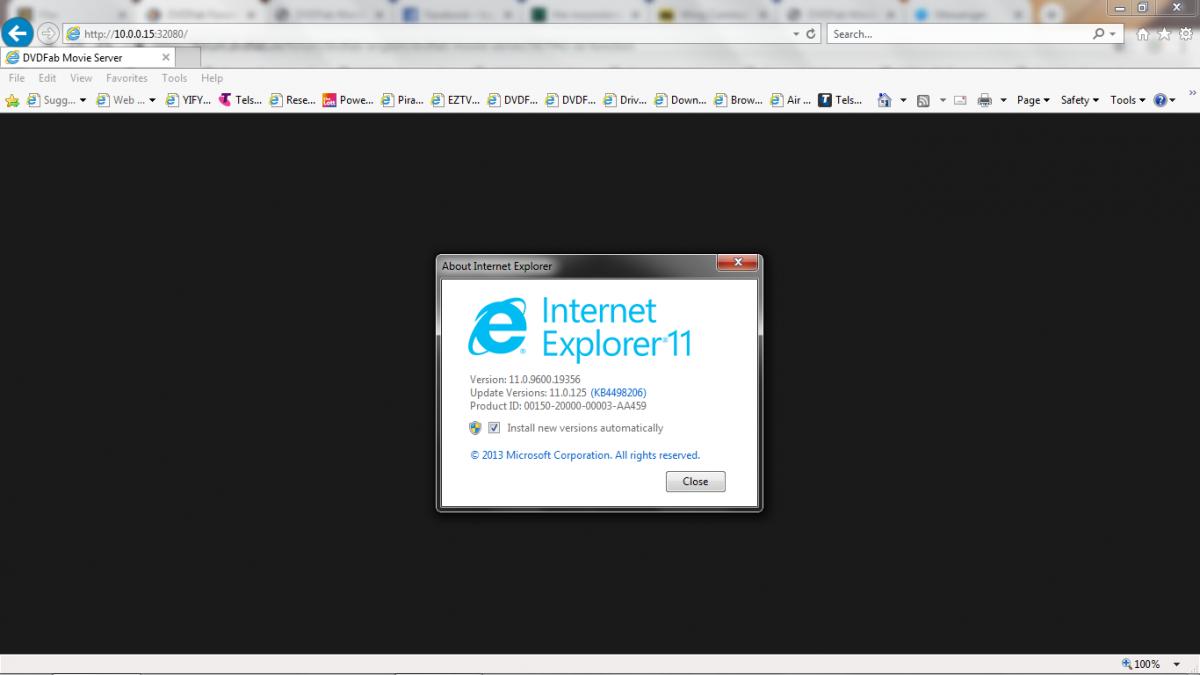Image resolution: width=1200 pixels, height=675 pixels.
Task: Click the magnifier icon in the search box
Action: point(1099,34)
